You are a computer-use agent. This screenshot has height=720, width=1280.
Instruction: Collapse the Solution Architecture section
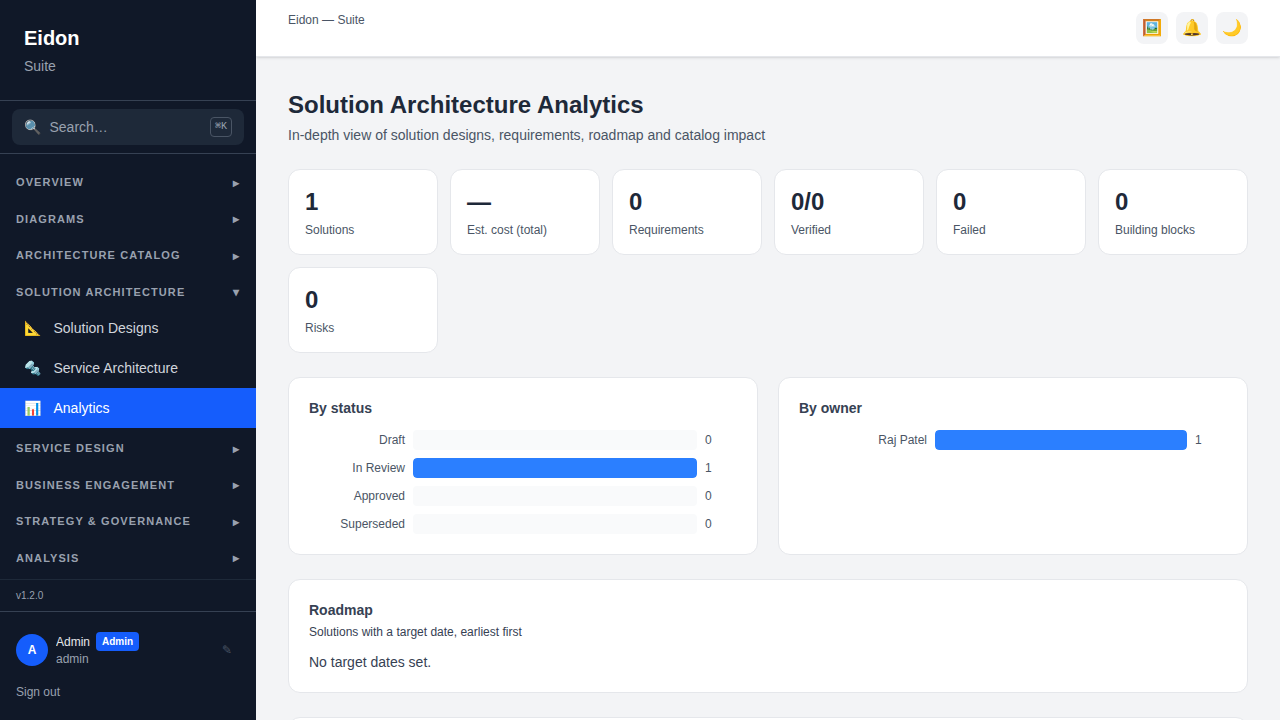coord(128,292)
